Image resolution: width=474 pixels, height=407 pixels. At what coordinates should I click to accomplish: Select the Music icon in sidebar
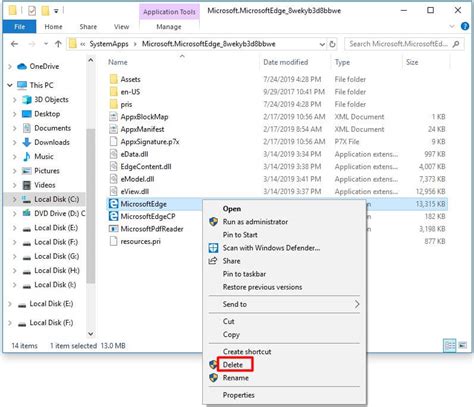[x=27, y=156]
